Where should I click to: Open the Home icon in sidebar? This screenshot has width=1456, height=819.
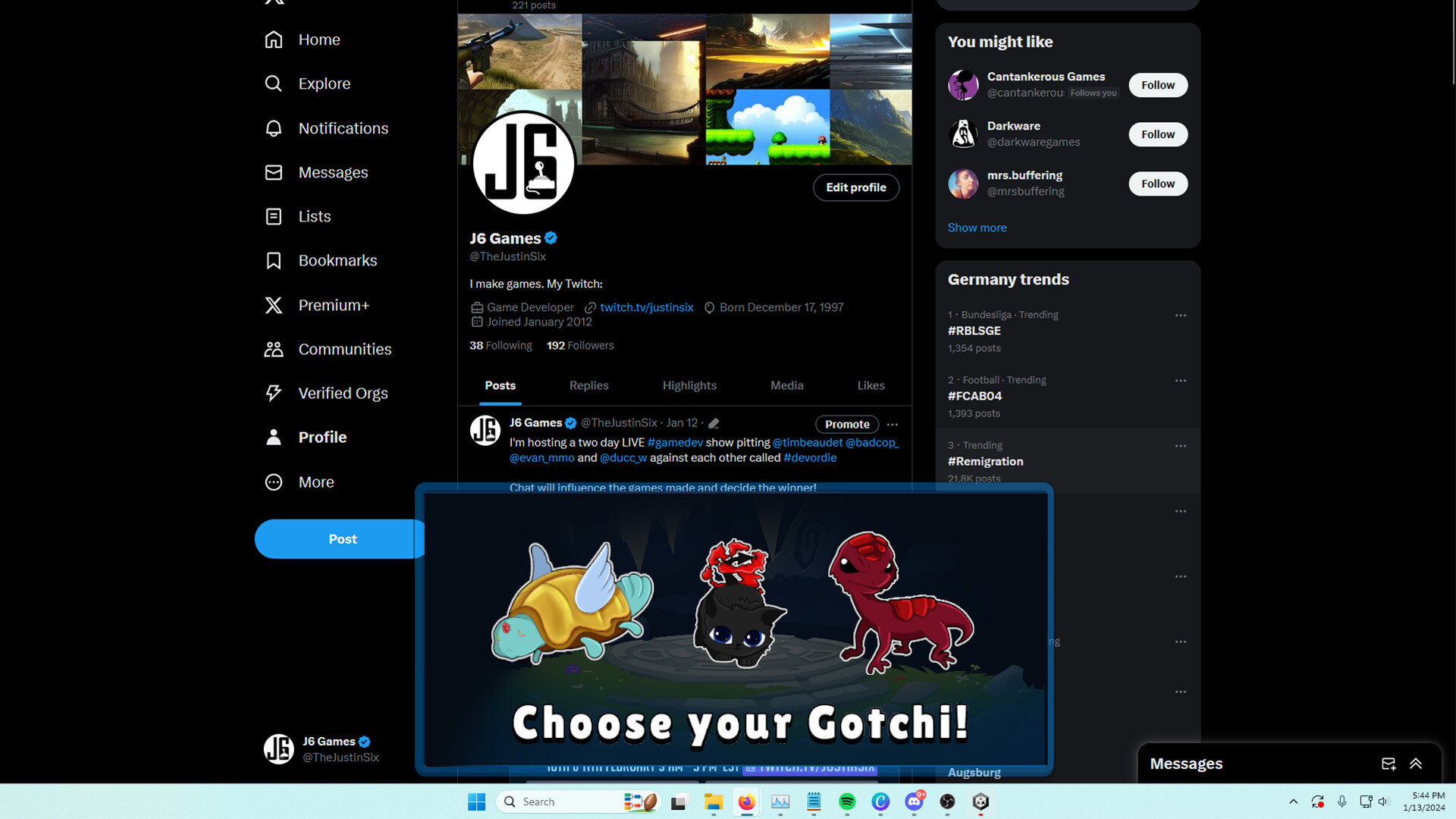[274, 39]
